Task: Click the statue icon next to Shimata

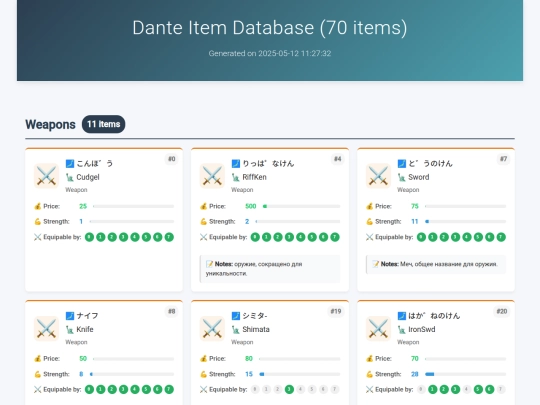Action: tap(236, 330)
